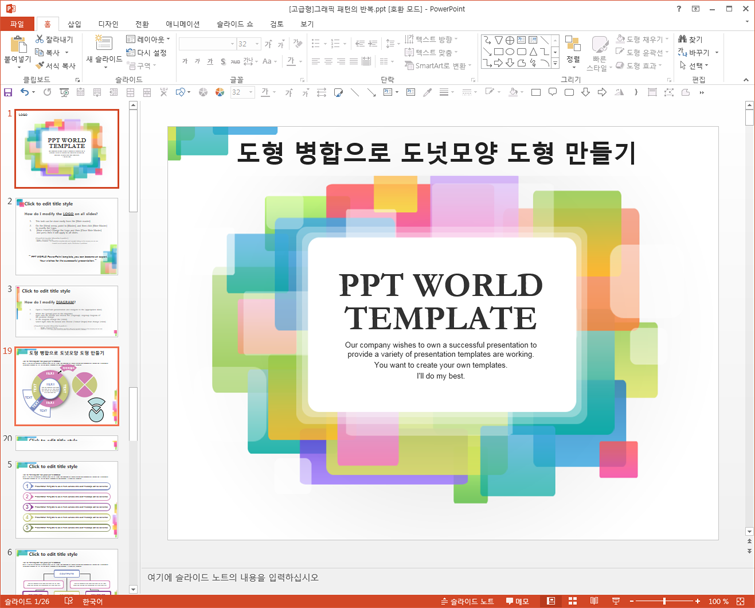Screen dimensions: 755x608
Task: Collapse the ribbon with the chevron arrow
Action: point(746,80)
